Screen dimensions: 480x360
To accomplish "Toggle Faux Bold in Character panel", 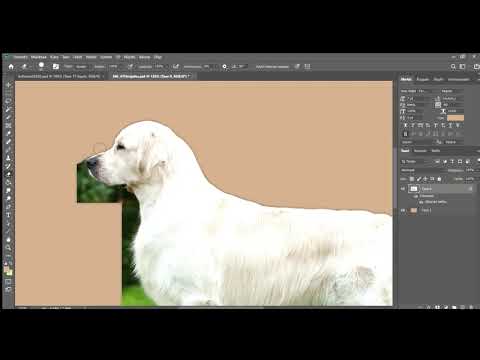I will click(406, 125).
